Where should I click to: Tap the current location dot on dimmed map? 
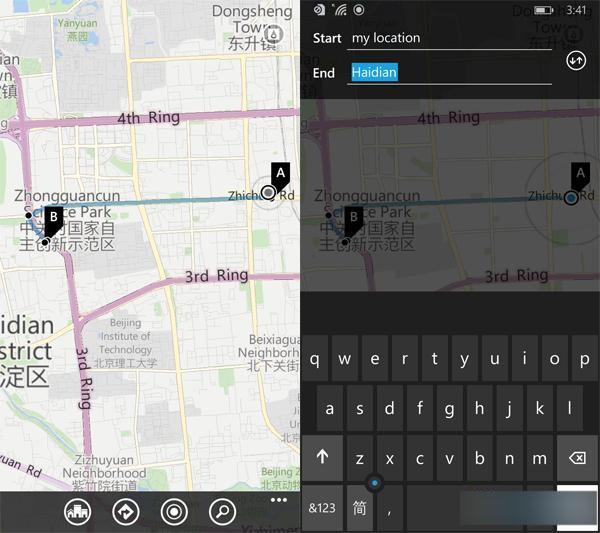571,198
